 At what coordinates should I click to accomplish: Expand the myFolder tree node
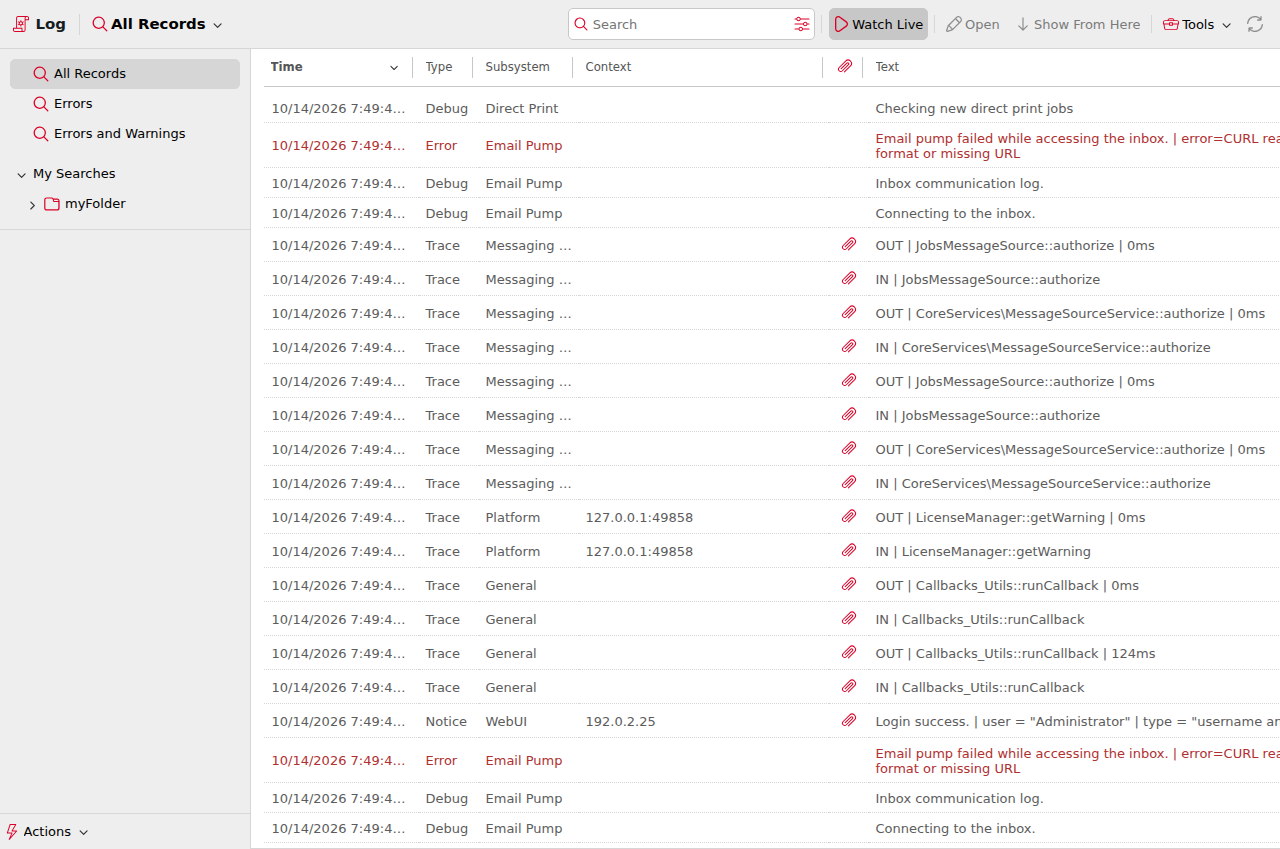[x=32, y=205]
